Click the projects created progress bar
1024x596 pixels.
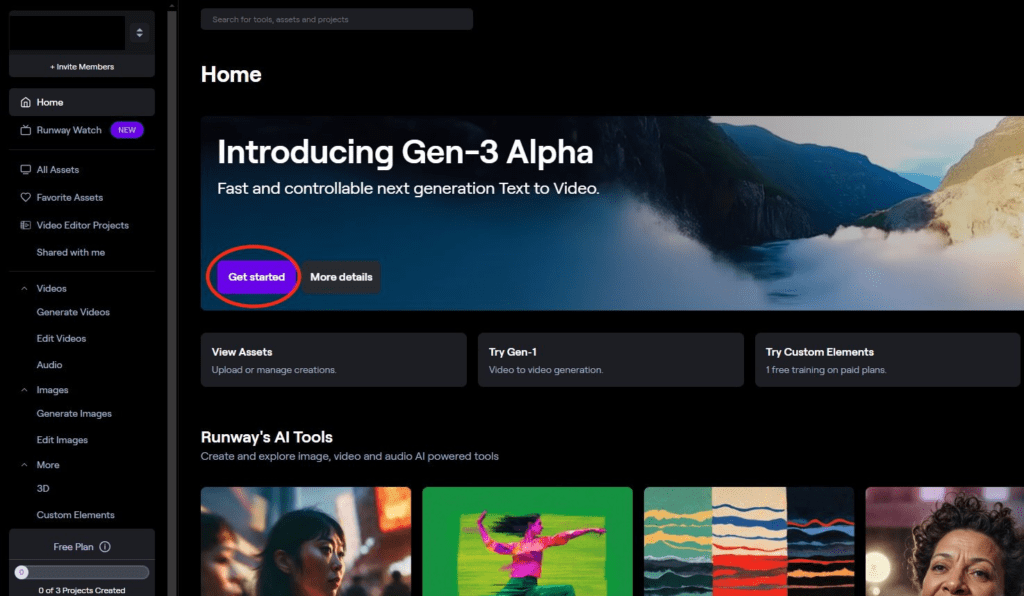tap(82, 572)
